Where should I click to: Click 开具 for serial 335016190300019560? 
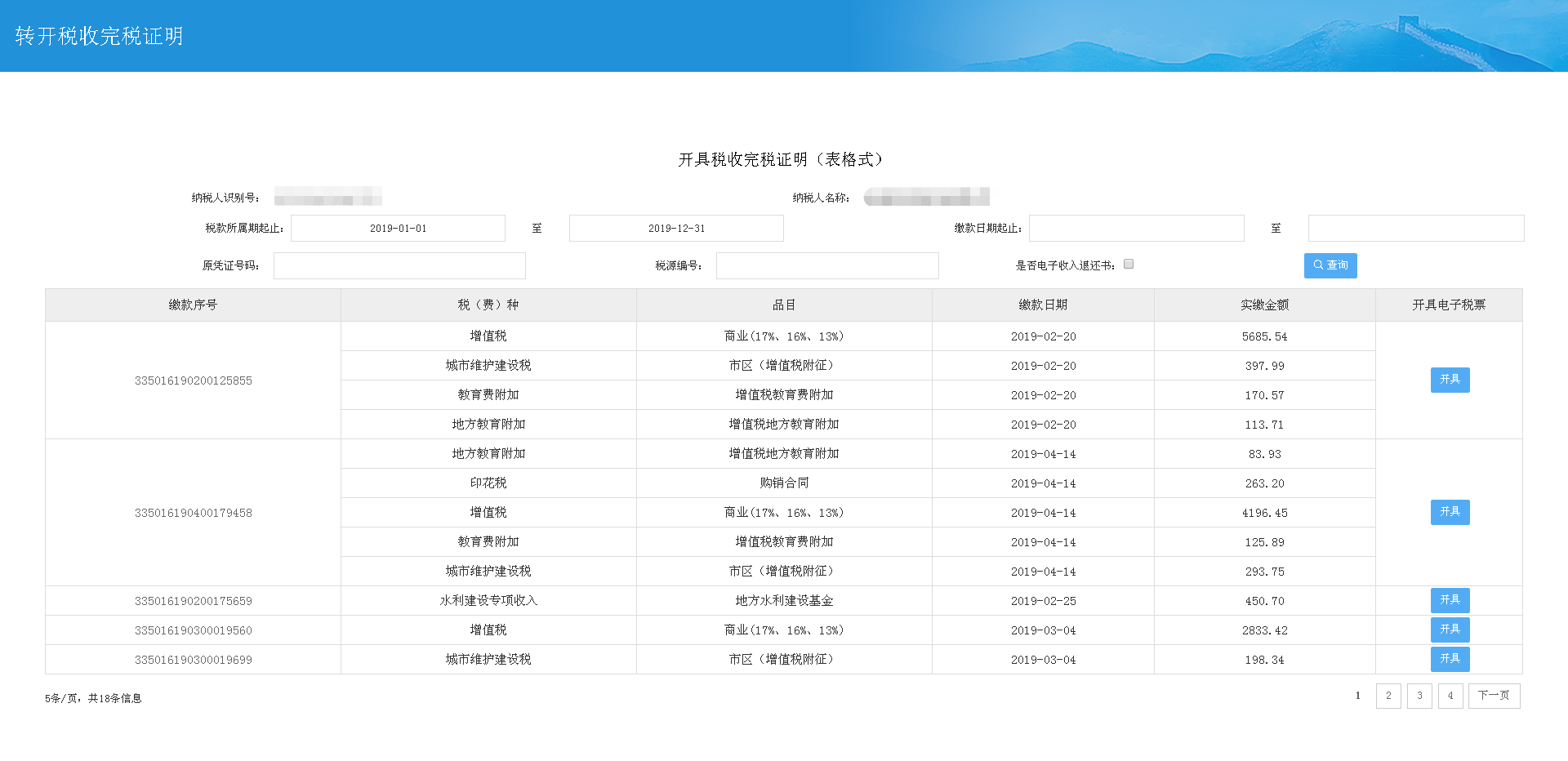point(1450,630)
